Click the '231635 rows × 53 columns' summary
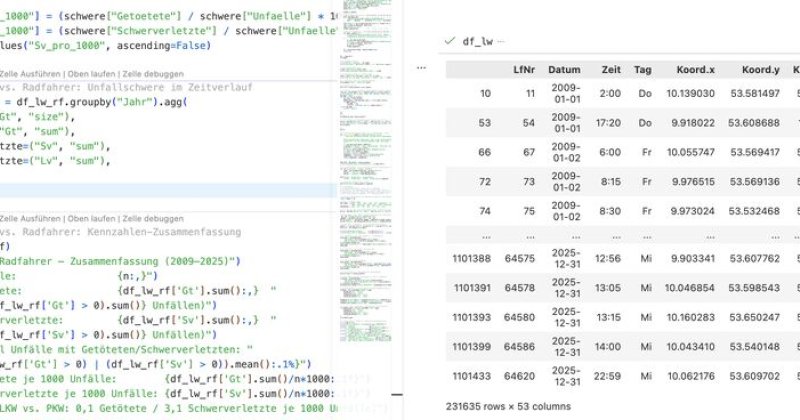The image size is (800, 420). click(x=508, y=407)
